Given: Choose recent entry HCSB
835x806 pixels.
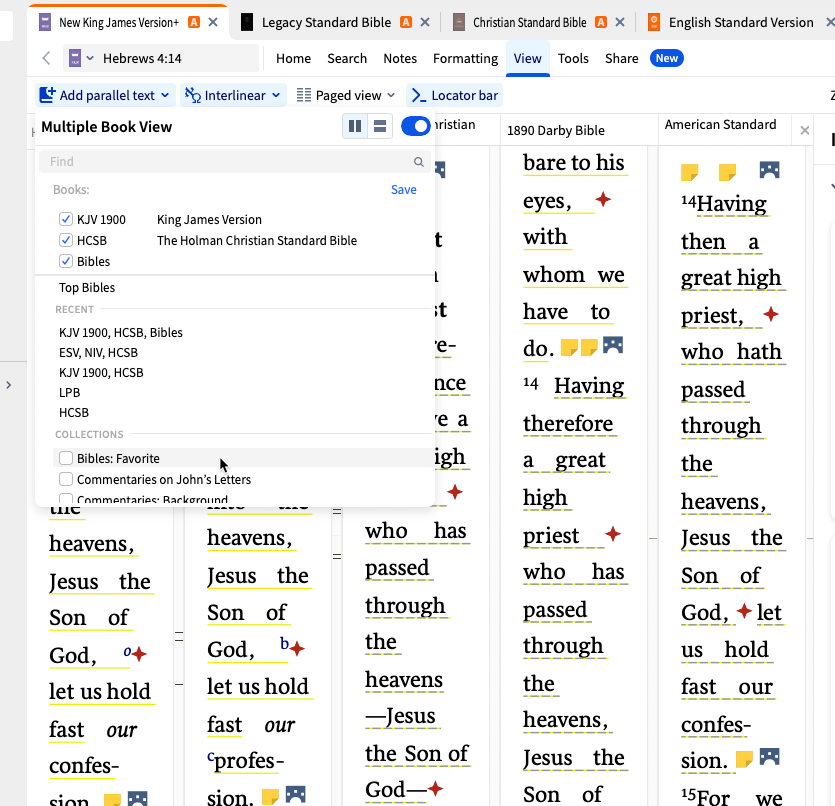Looking at the screenshot, I should click(x=74, y=413).
